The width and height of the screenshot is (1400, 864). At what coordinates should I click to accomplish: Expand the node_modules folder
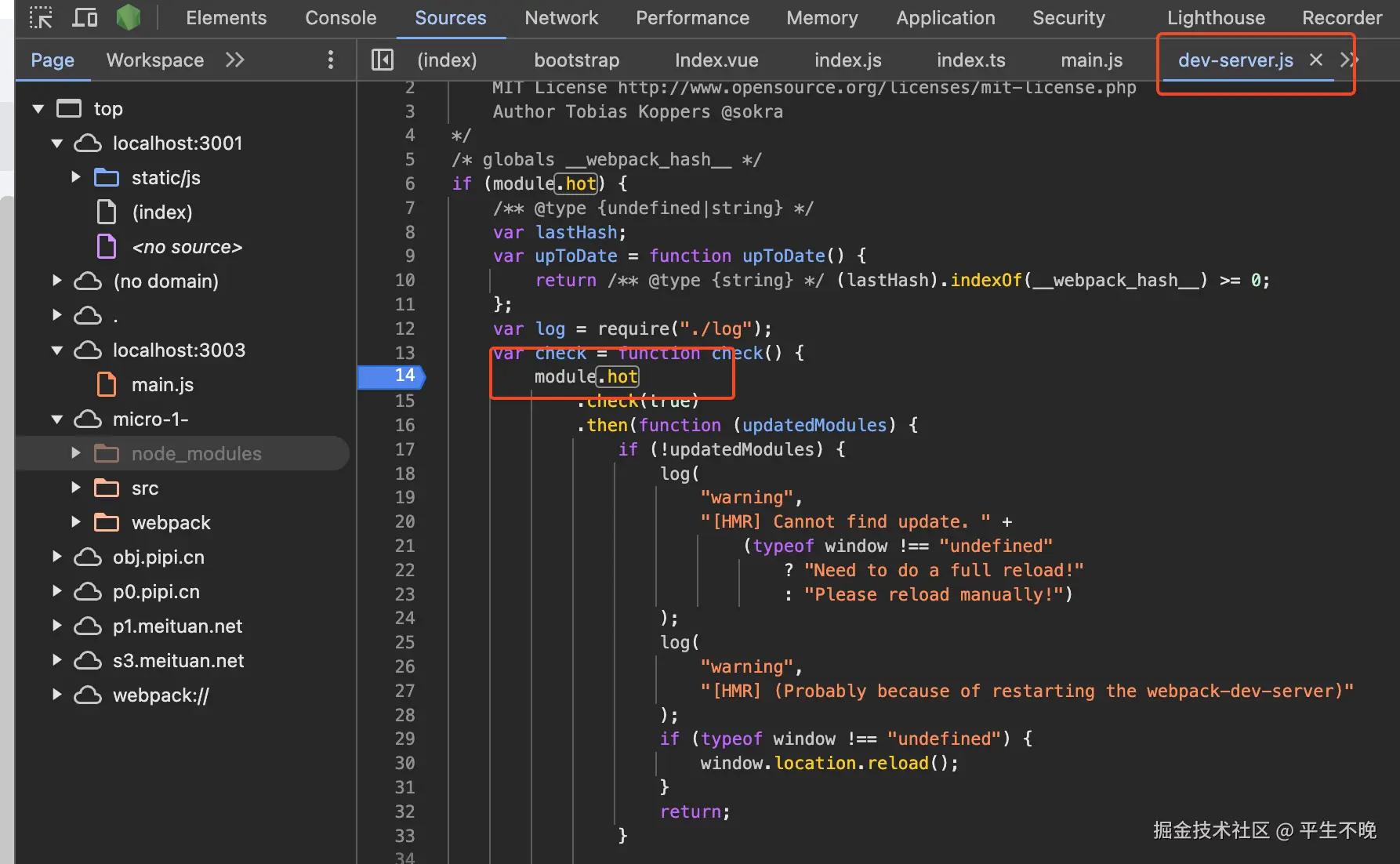75,453
